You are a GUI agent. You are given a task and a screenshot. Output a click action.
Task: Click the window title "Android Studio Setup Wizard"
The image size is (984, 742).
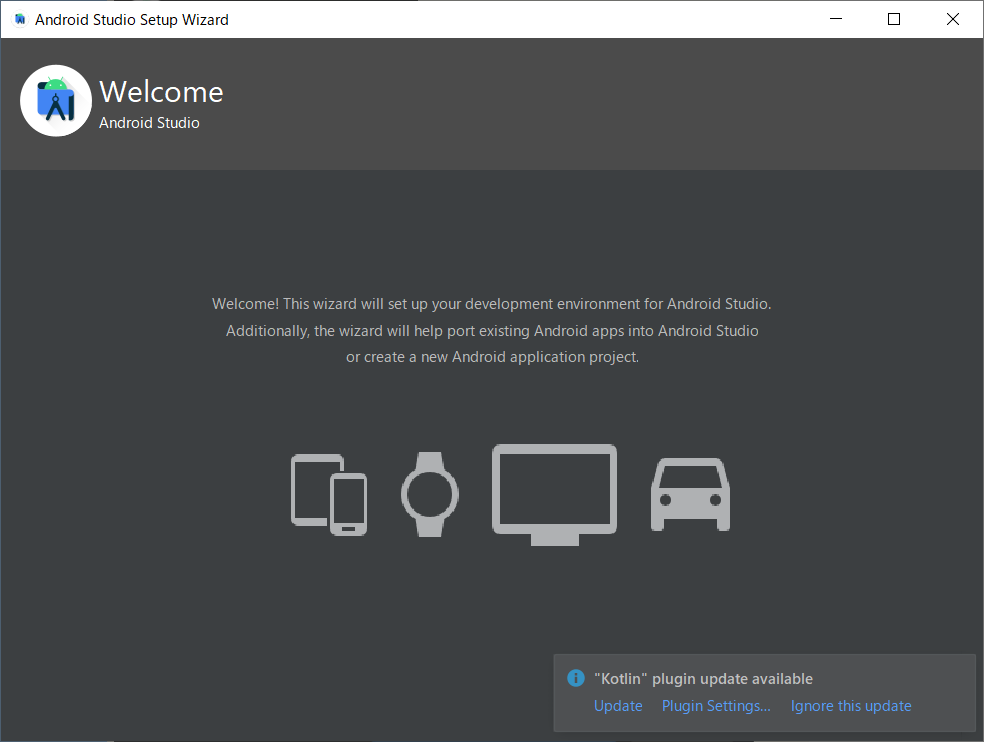tap(132, 19)
